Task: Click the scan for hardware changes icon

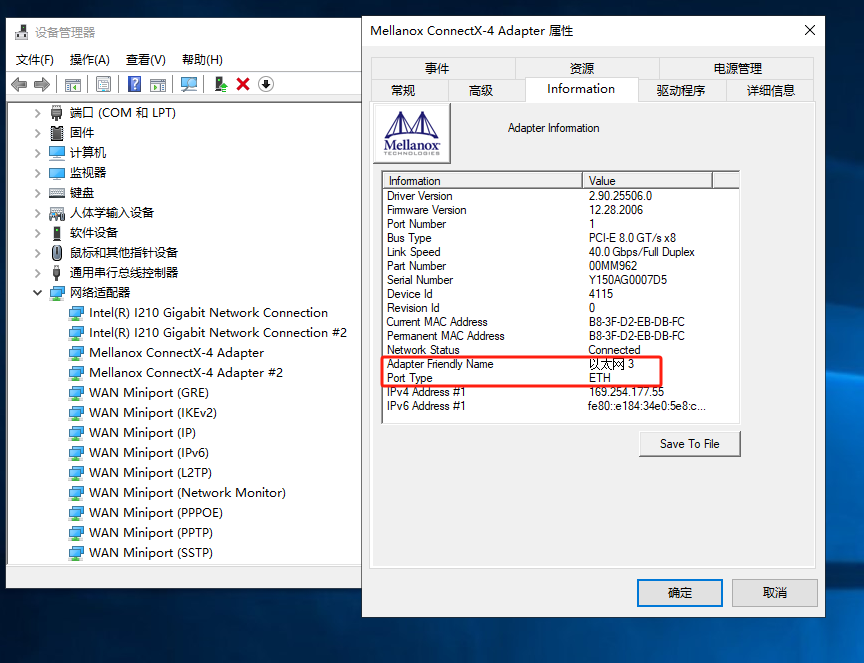Action: (x=187, y=83)
